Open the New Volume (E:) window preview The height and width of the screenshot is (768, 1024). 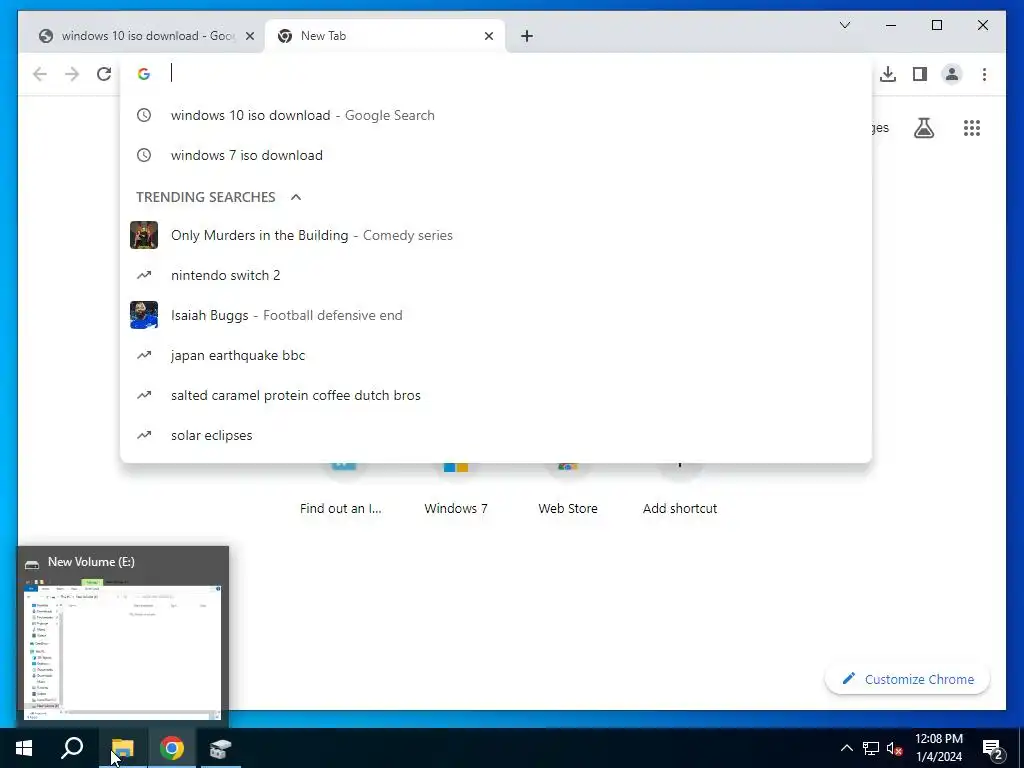tap(123, 637)
